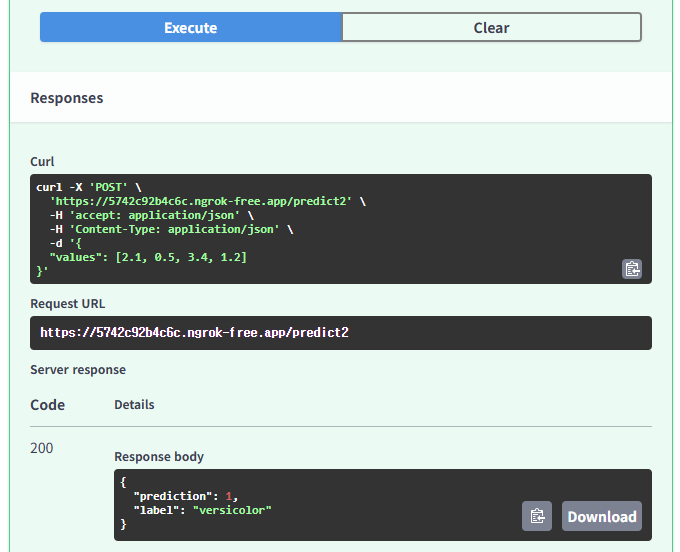Click the Response body label
The width and height of the screenshot is (680, 552).
pos(159,457)
